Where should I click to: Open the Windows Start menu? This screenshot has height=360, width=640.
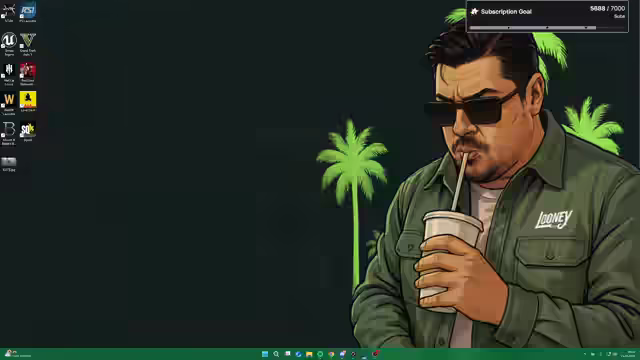click(265, 354)
